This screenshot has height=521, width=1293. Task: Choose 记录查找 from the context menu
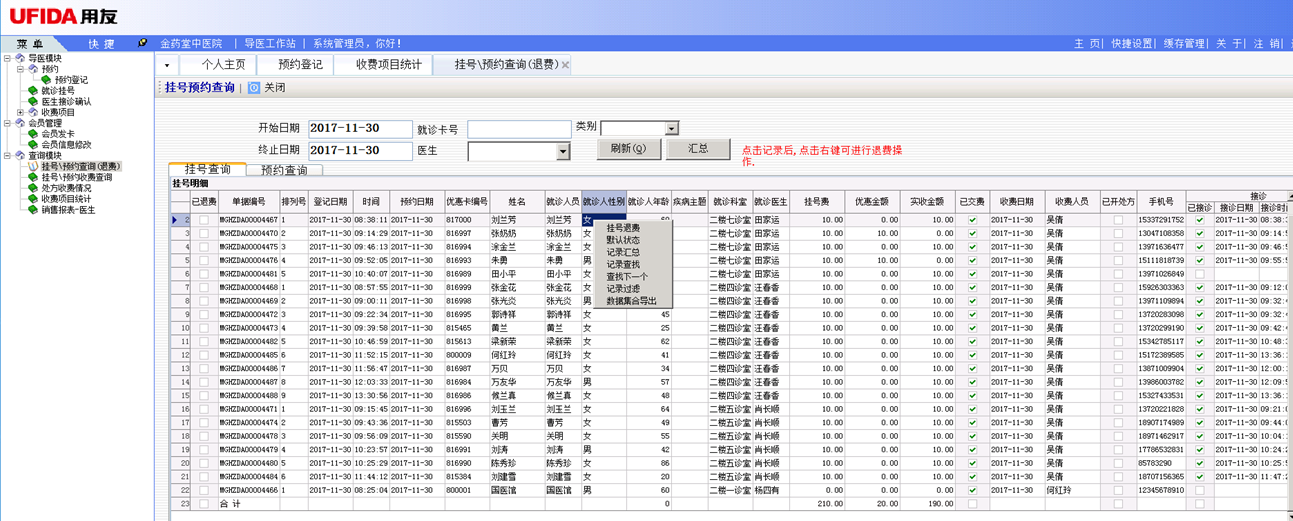(x=623, y=264)
